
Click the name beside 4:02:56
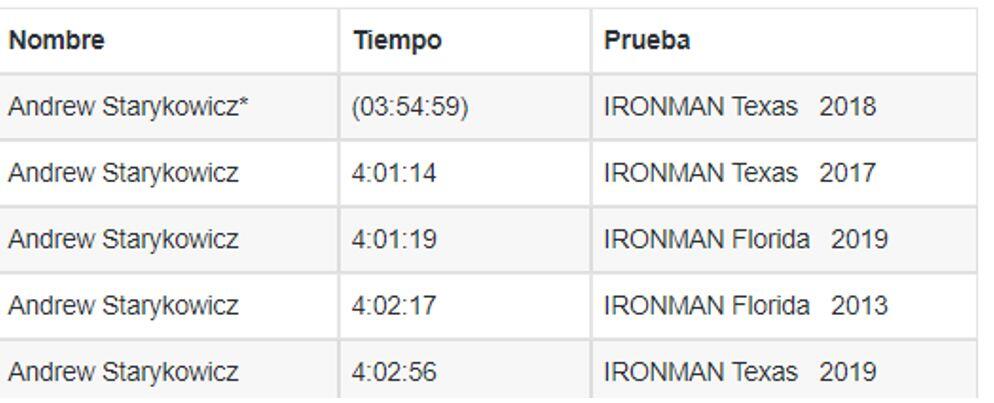(x=124, y=372)
